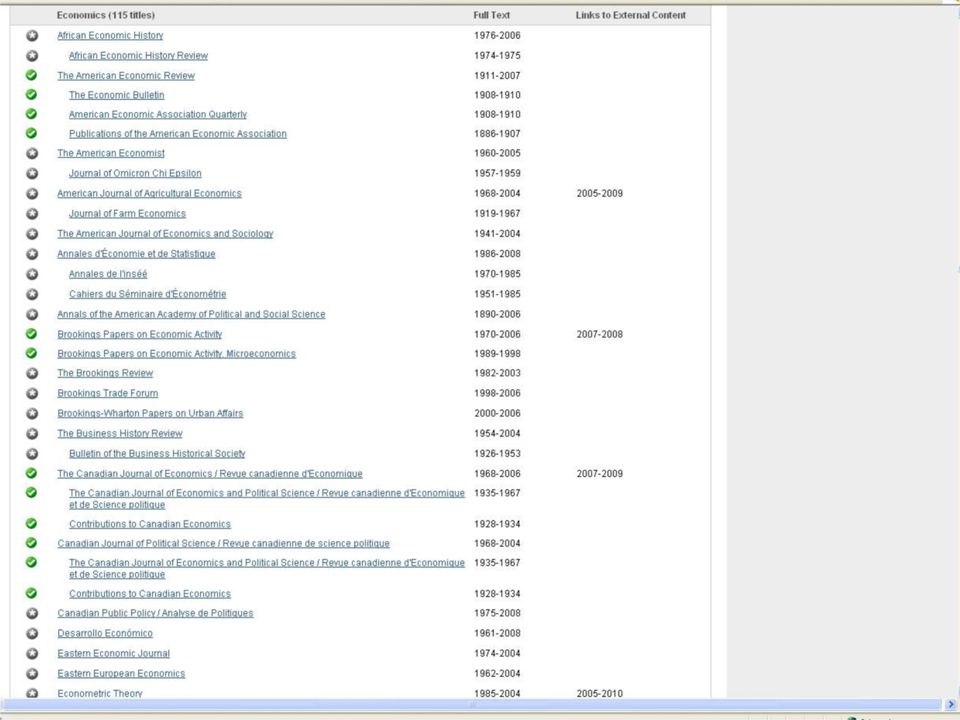Open the Eastern Economic Journal link
This screenshot has width=960, height=720.
coord(114,653)
